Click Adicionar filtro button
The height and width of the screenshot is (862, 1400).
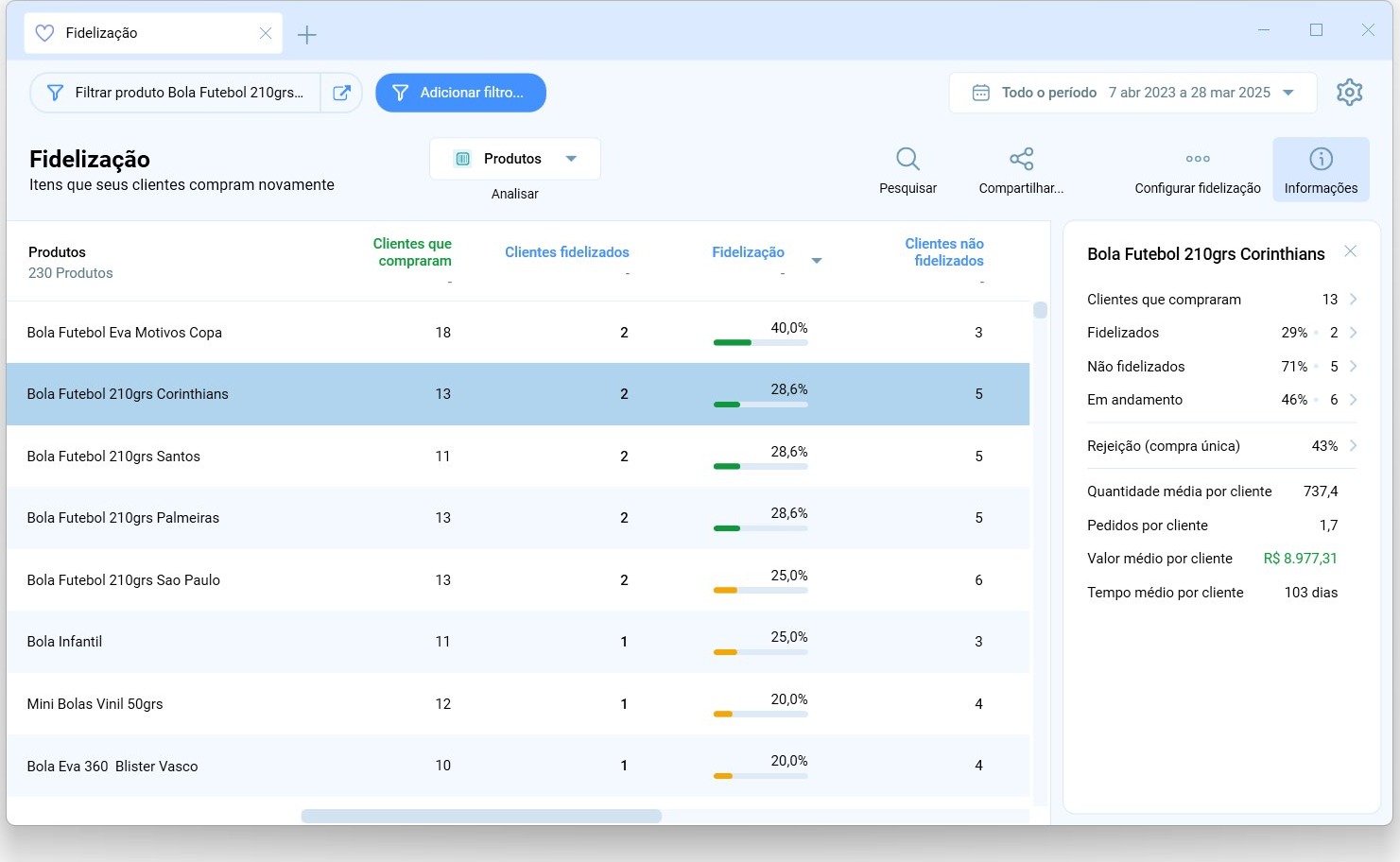[460, 93]
